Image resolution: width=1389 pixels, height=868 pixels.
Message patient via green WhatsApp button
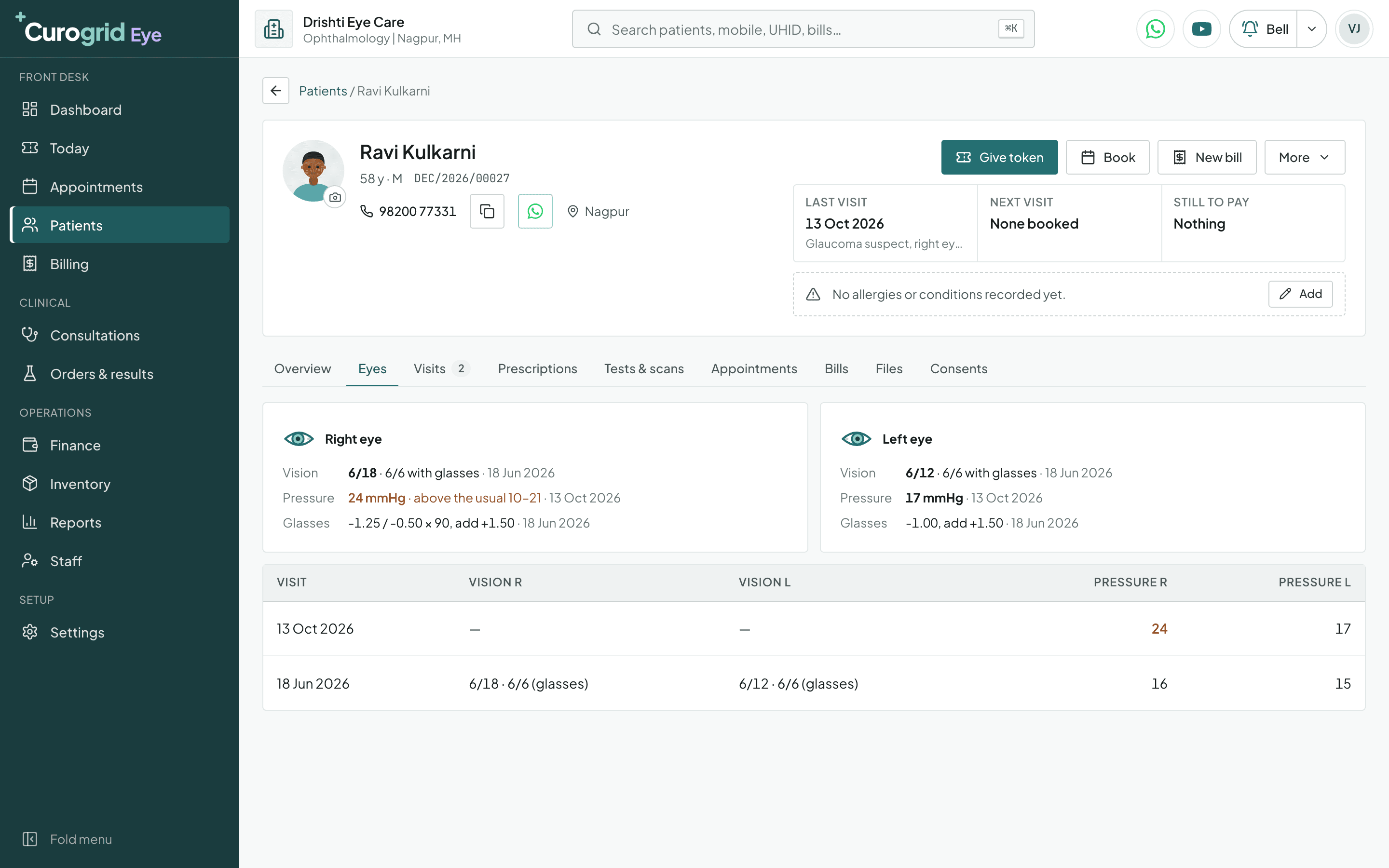535,211
